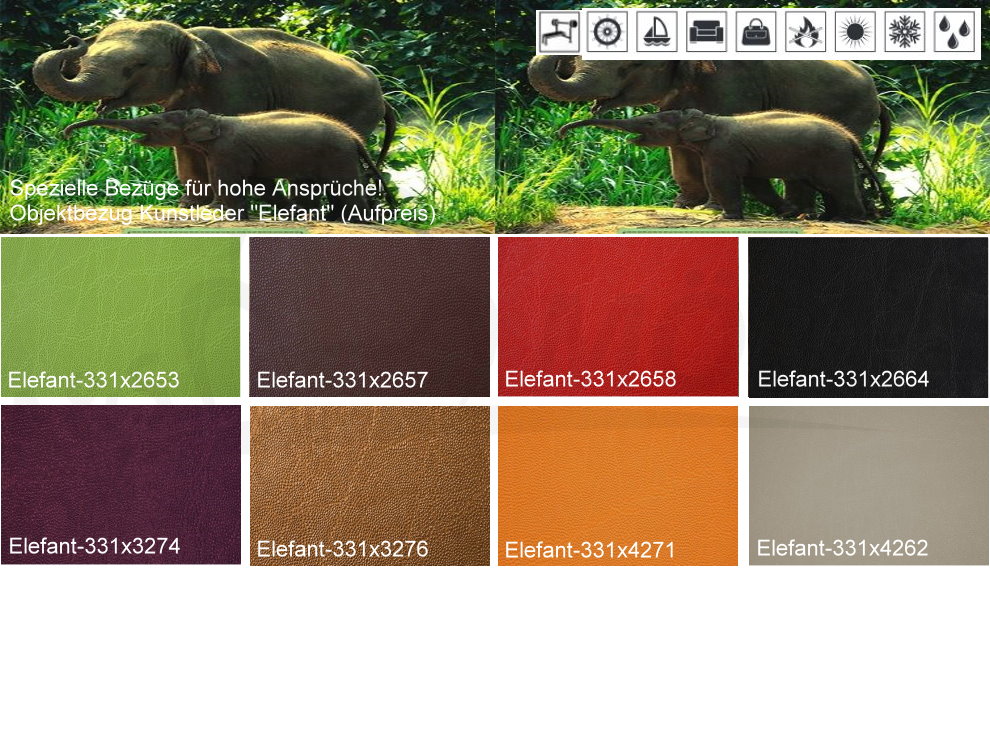Image resolution: width=990 pixels, height=740 pixels.
Task: Select the beige Elefant-331x4262 swatch
Action: 868,485
